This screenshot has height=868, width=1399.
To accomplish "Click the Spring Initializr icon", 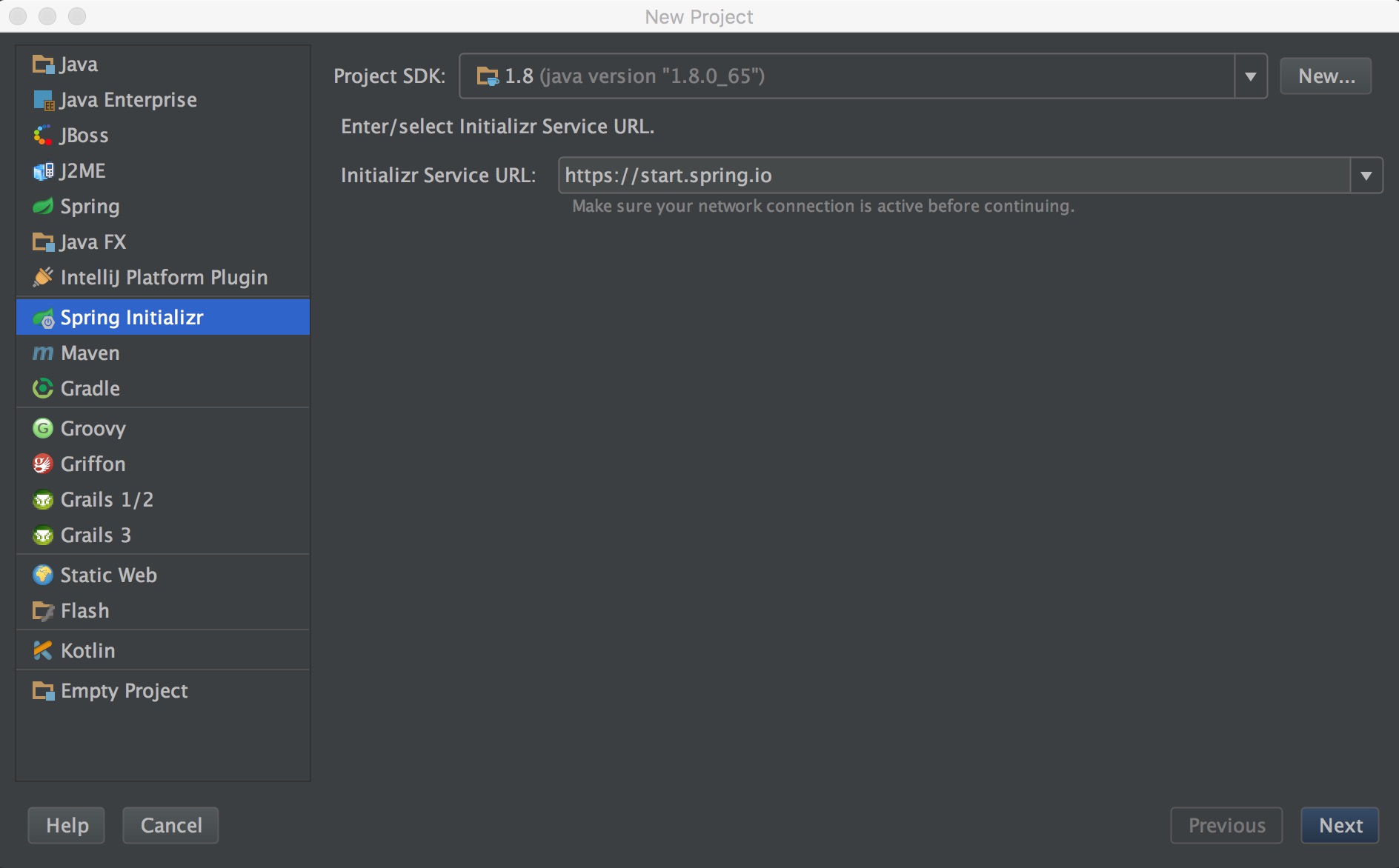I will click(x=43, y=318).
